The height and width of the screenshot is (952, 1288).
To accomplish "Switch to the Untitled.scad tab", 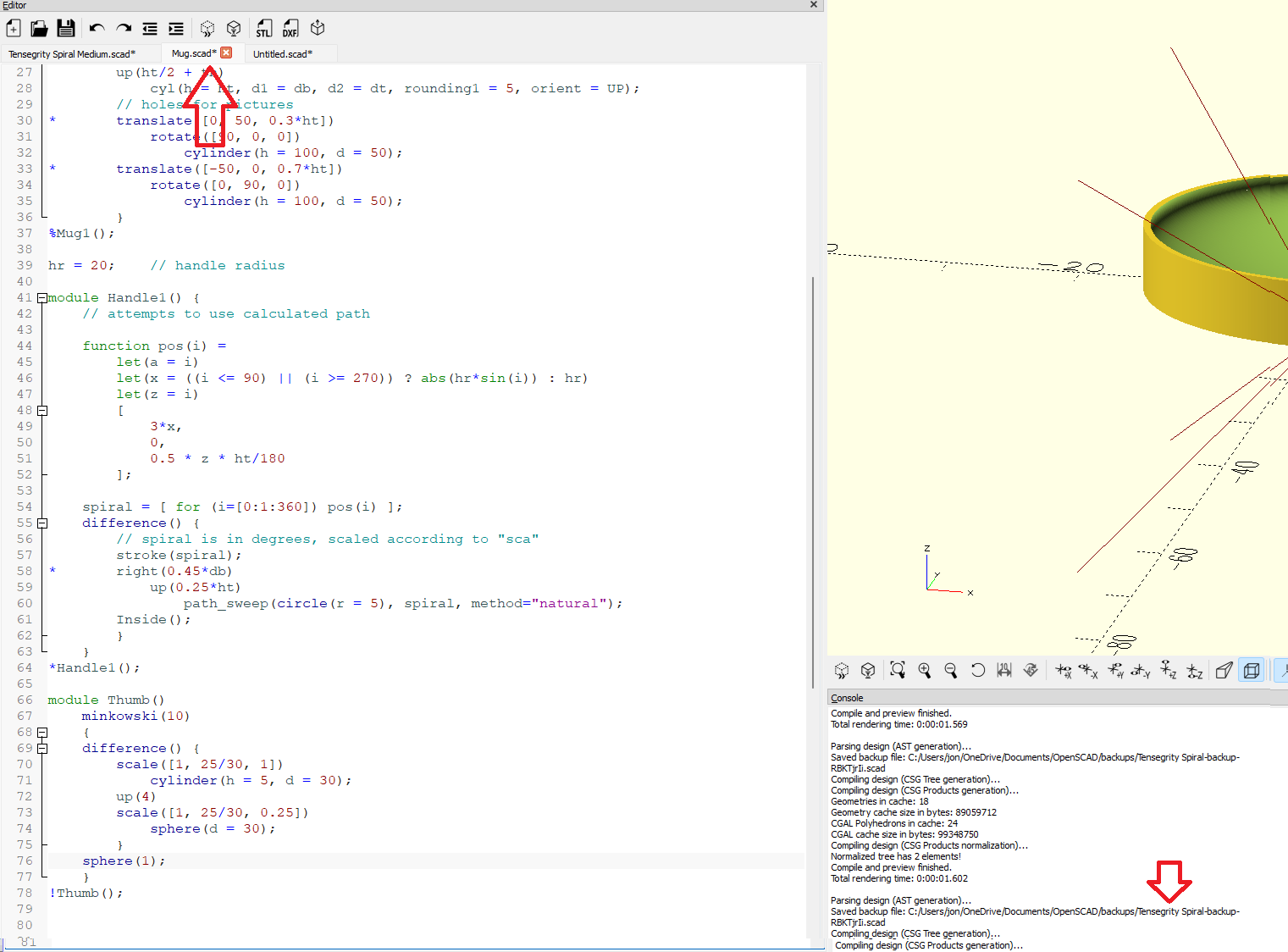I will click(x=283, y=54).
